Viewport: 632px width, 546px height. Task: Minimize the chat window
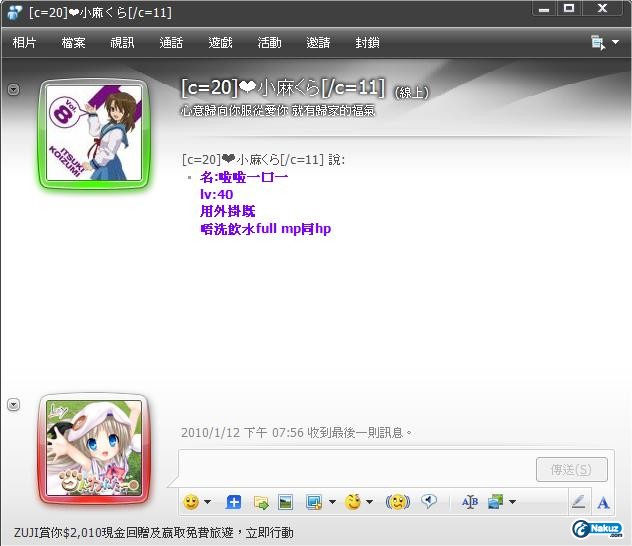coord(544,9)
